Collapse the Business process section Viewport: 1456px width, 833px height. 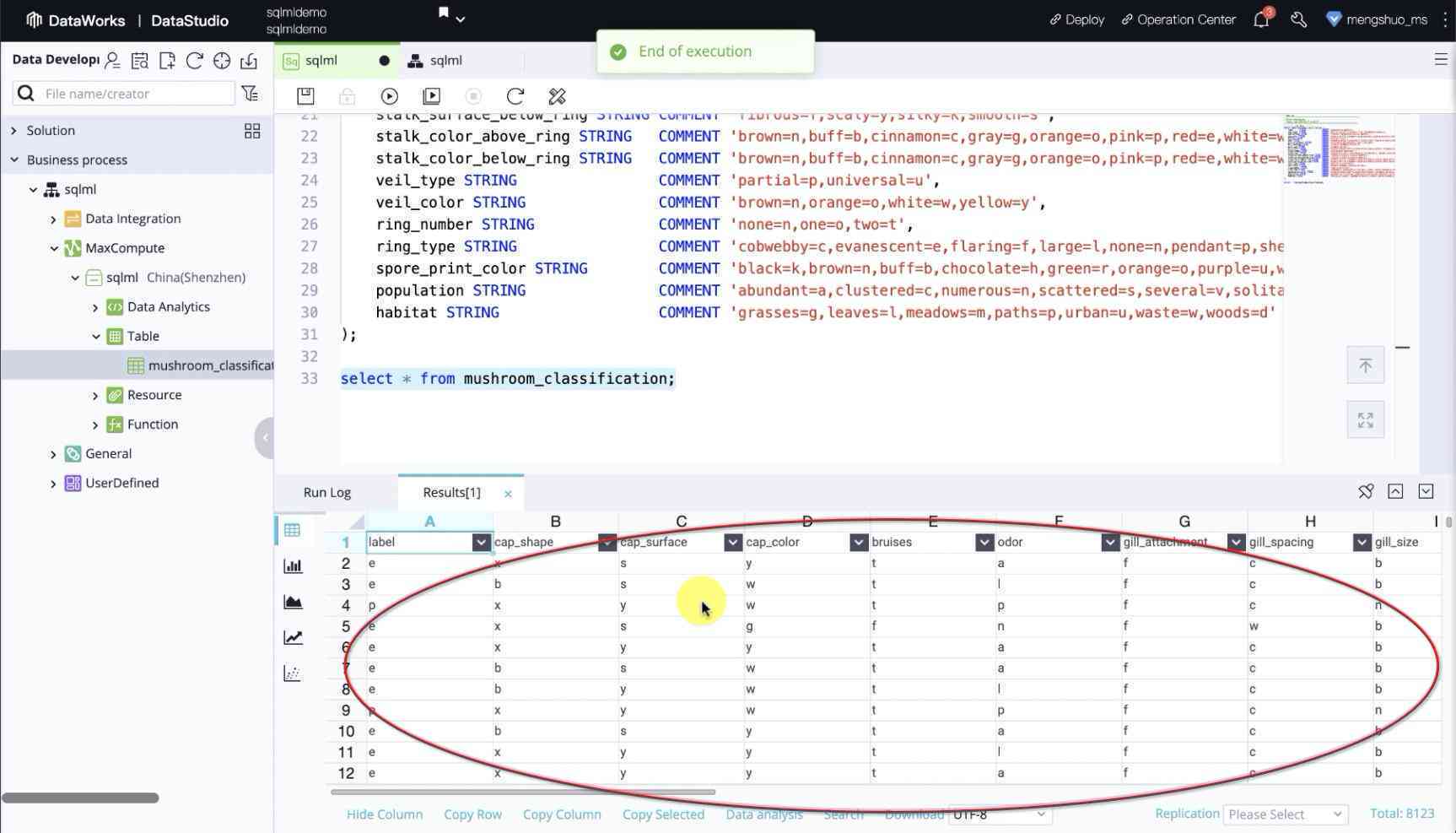point(13,160)
